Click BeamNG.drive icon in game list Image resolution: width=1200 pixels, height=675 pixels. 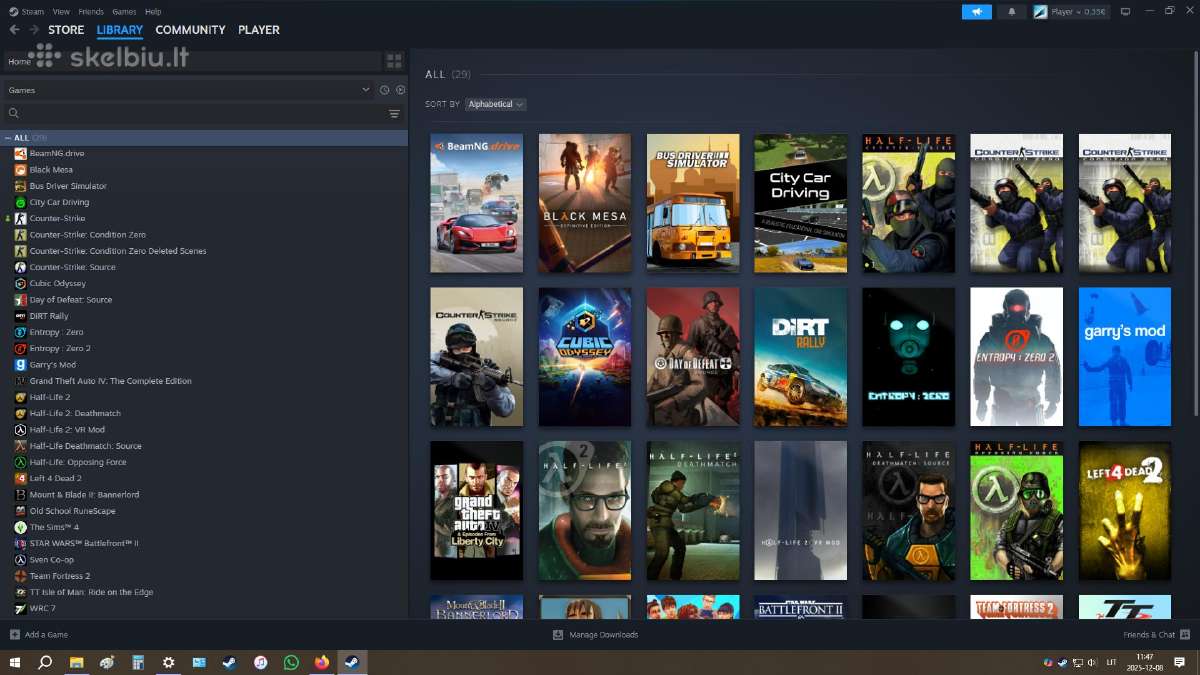pyautogui.click(x=20, y=153)
